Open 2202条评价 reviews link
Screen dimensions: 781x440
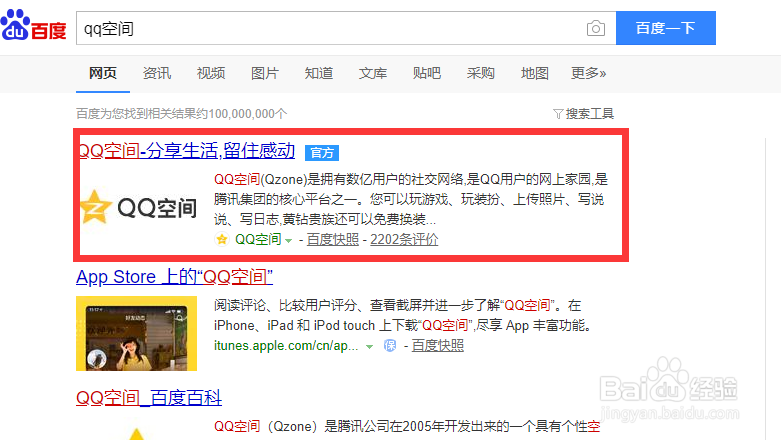(x=404, y=240)
